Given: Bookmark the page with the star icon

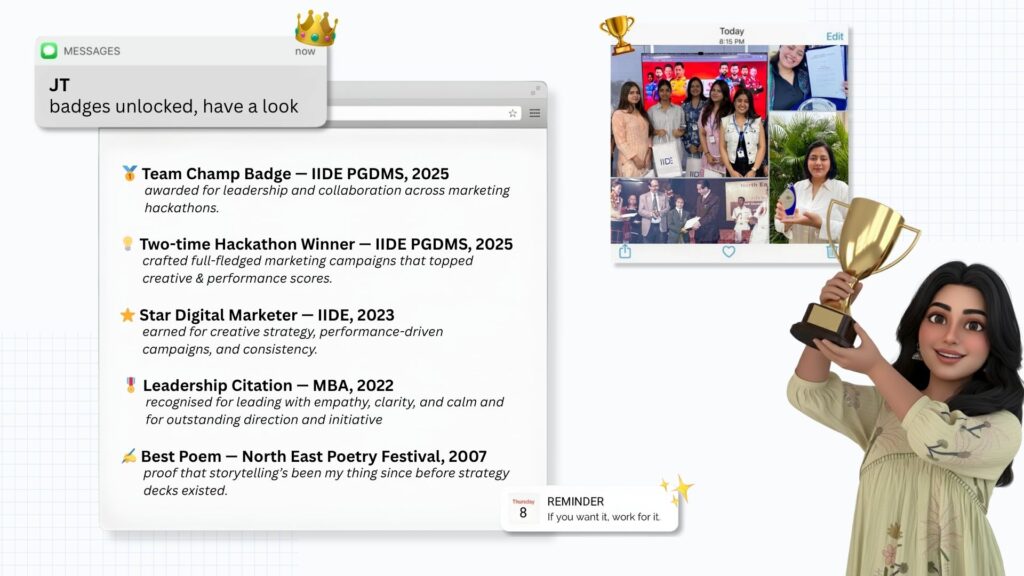Looking at the screenshot, I should tap(512, 114).
